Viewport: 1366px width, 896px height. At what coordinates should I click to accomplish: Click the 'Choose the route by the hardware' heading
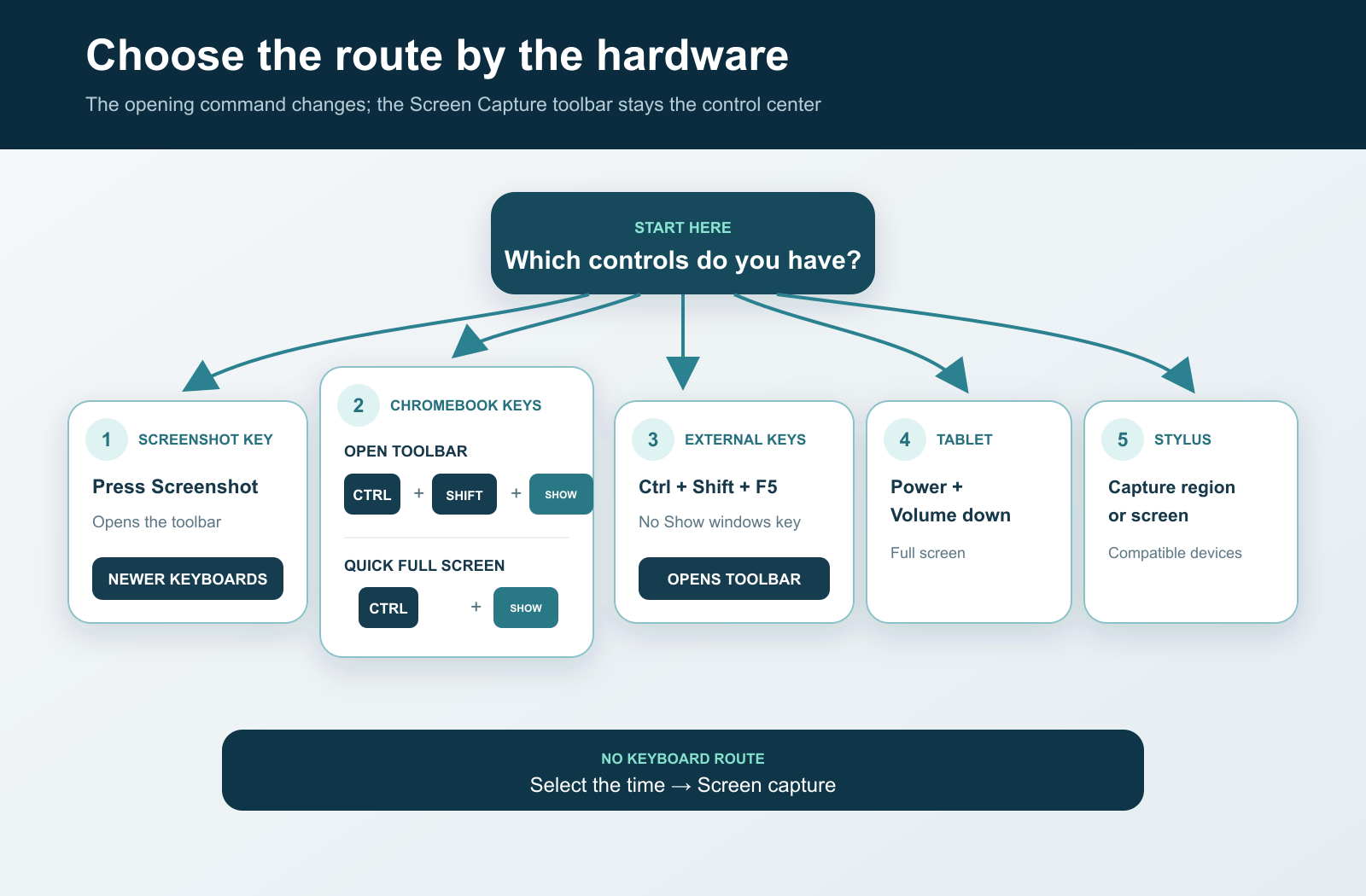pos(437,55)
